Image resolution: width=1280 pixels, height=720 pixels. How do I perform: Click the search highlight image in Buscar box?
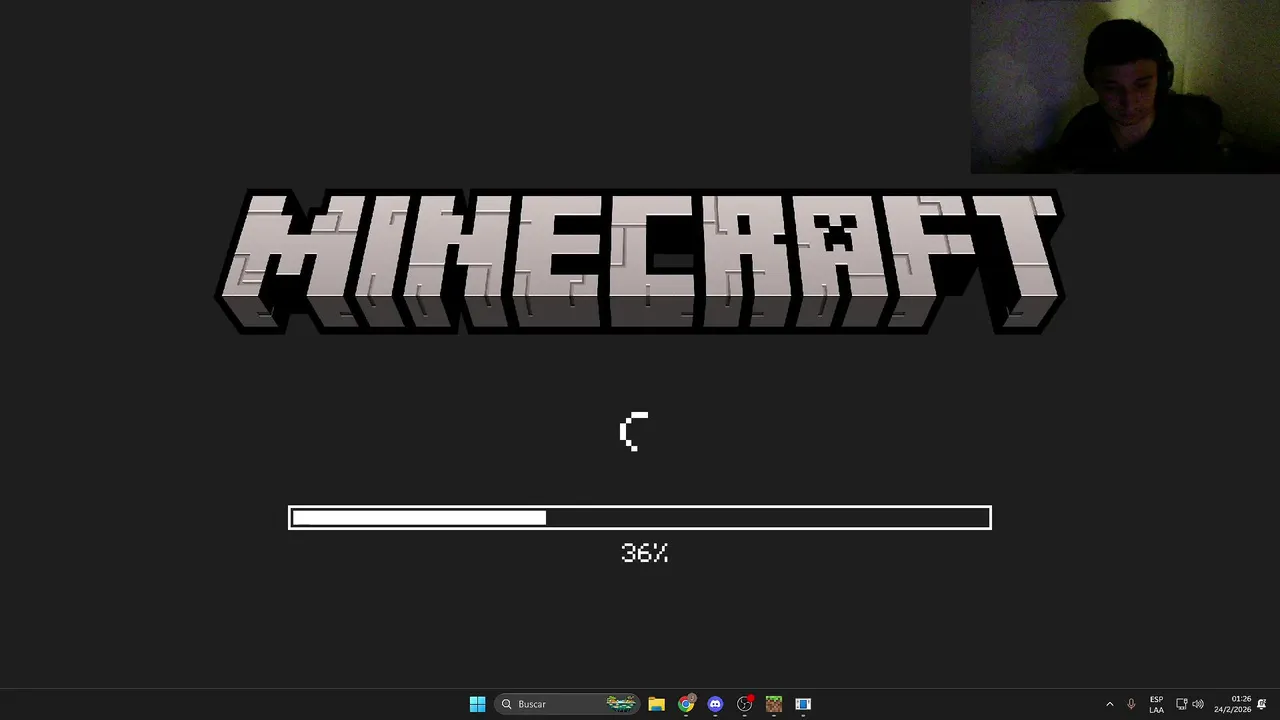[x=621, y=704]
